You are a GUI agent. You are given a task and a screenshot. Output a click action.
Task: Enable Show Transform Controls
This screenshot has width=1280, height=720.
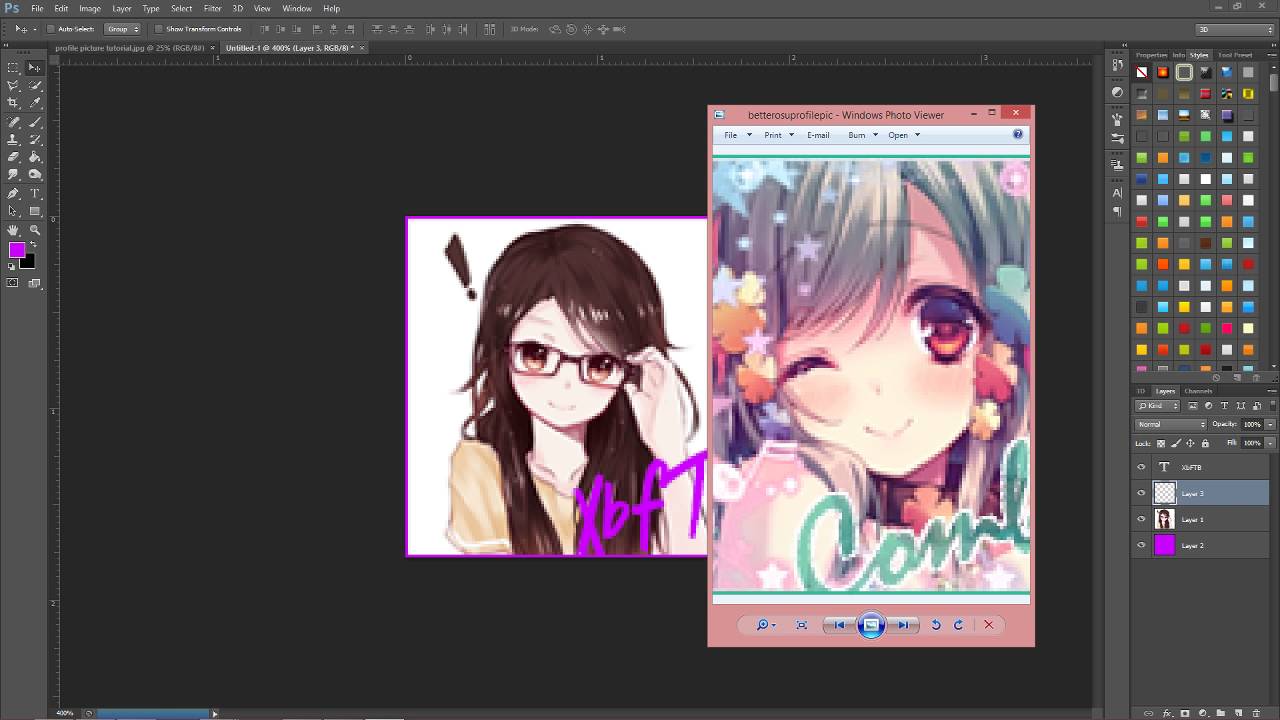point(157,29)
